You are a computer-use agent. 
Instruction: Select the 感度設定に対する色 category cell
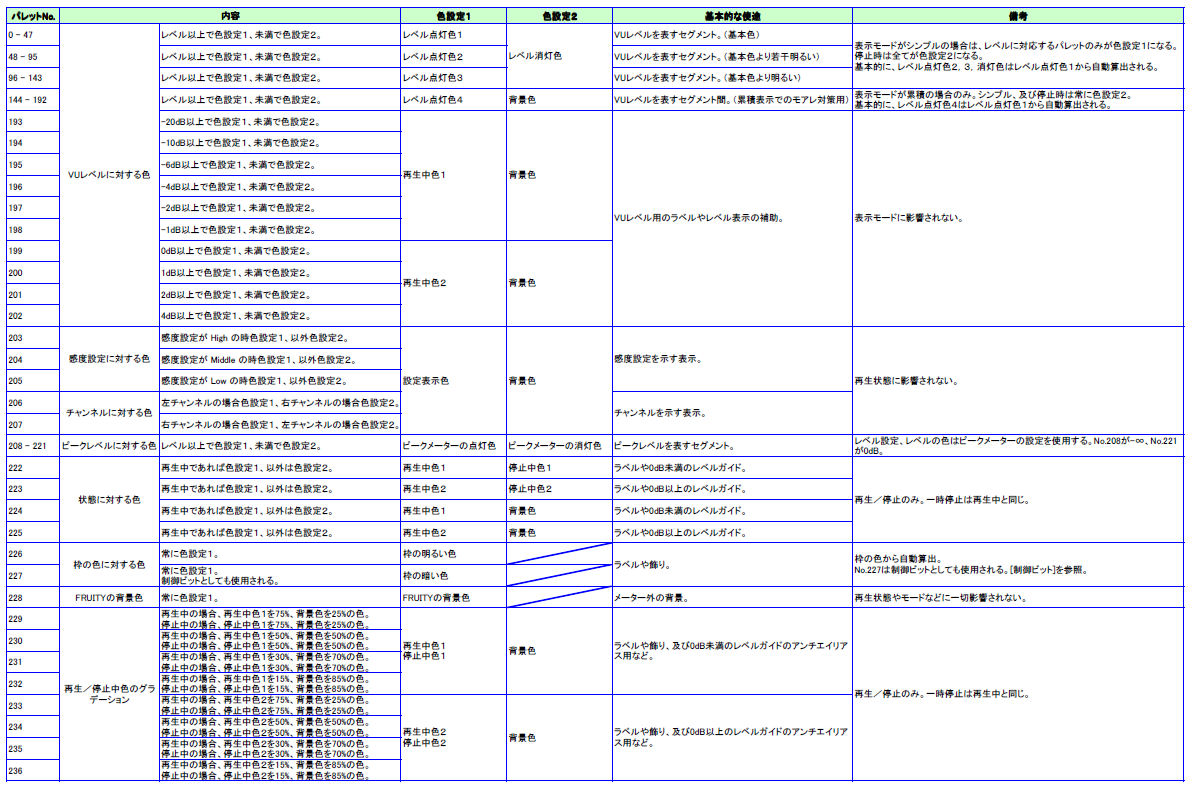click(109, 359)
